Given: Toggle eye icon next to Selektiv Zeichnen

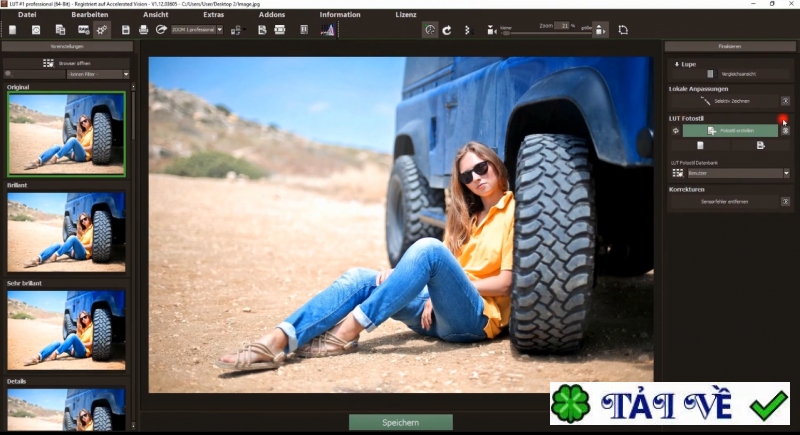Looking at the screenshot, I should point(785,101).
